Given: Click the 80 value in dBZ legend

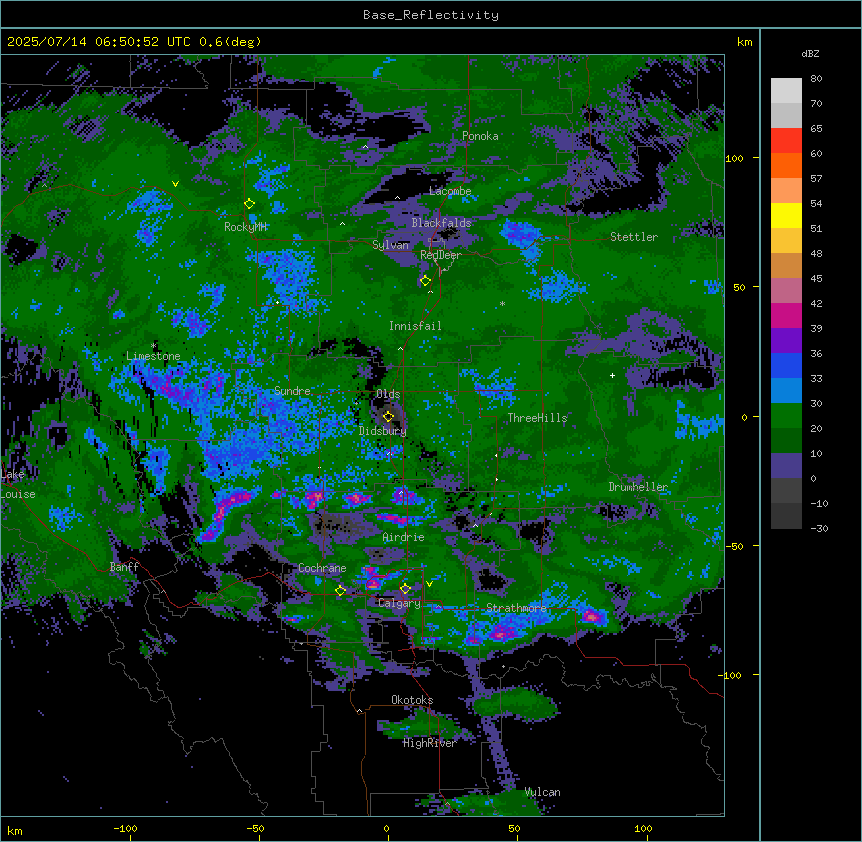Looking at the screenshot, I should (x=816, y=79).
